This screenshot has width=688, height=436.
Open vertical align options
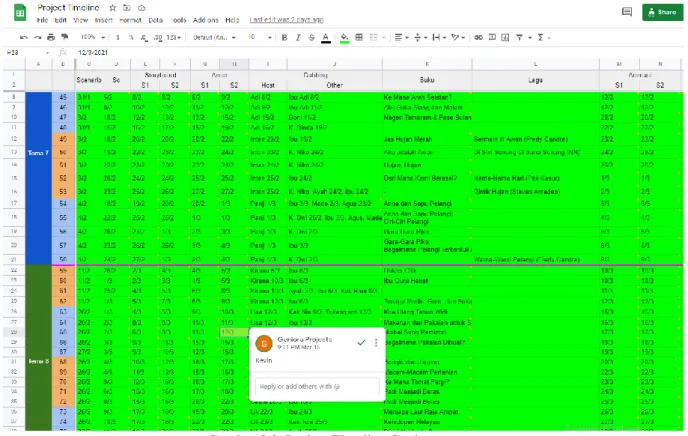(420, 38)
